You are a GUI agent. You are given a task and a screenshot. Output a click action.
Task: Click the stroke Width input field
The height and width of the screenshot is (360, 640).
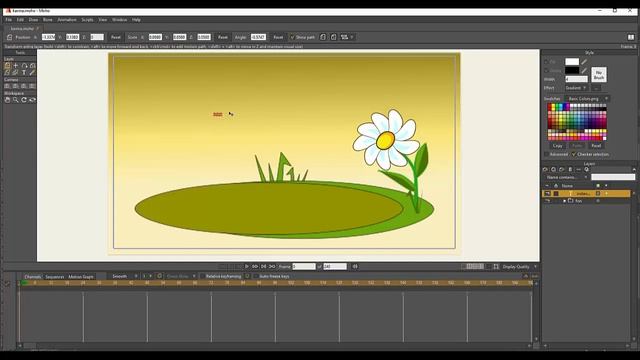tap(576, 79)
